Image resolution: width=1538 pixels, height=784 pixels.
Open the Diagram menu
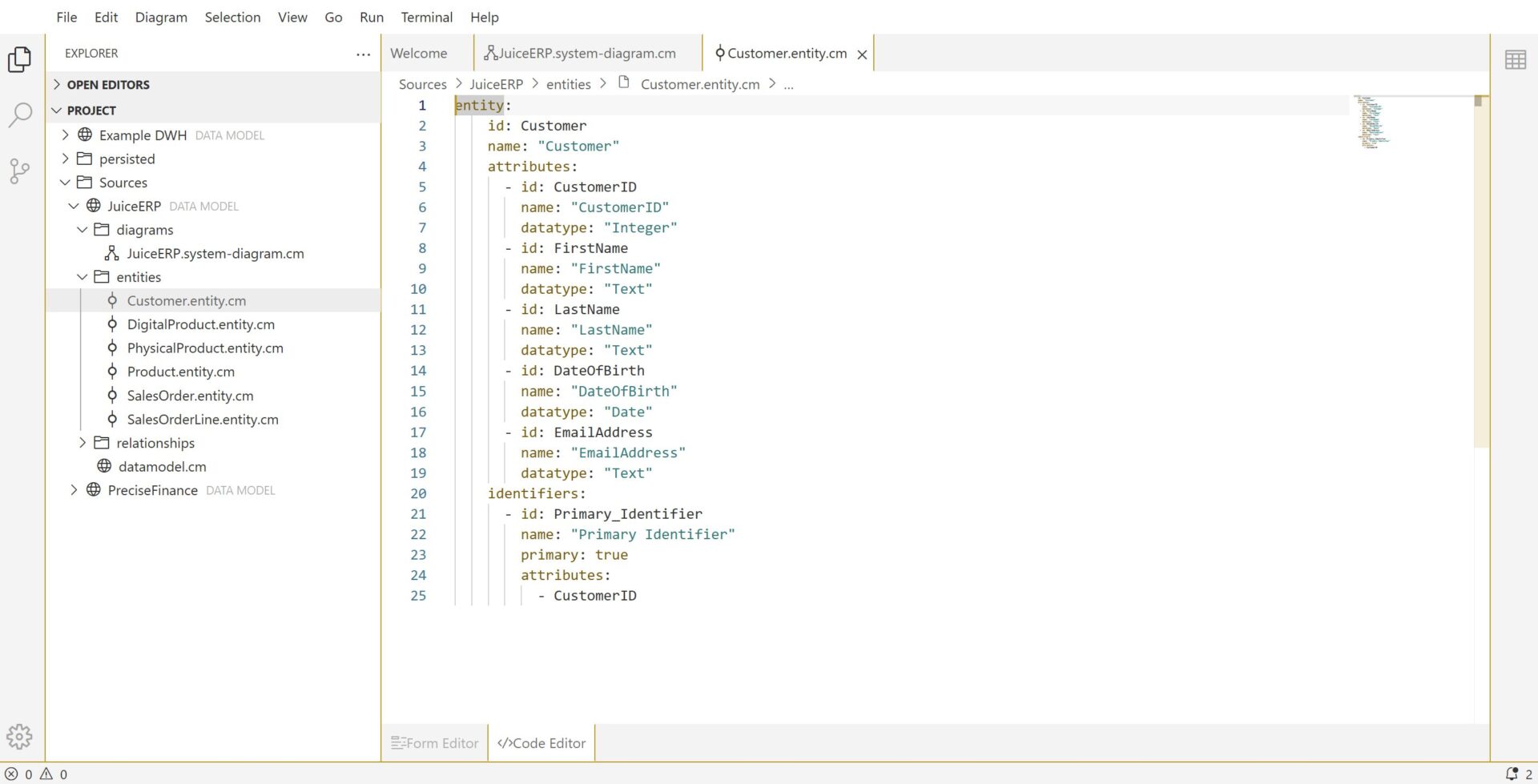pos(161,17)
